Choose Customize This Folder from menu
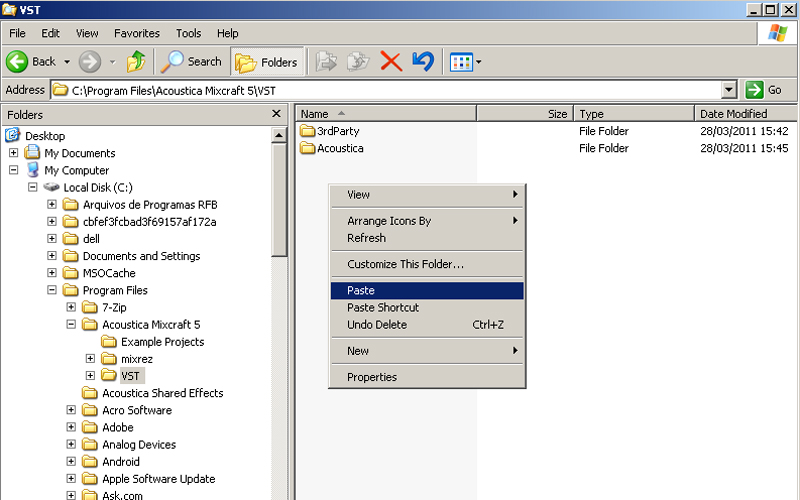 [427, 264]
